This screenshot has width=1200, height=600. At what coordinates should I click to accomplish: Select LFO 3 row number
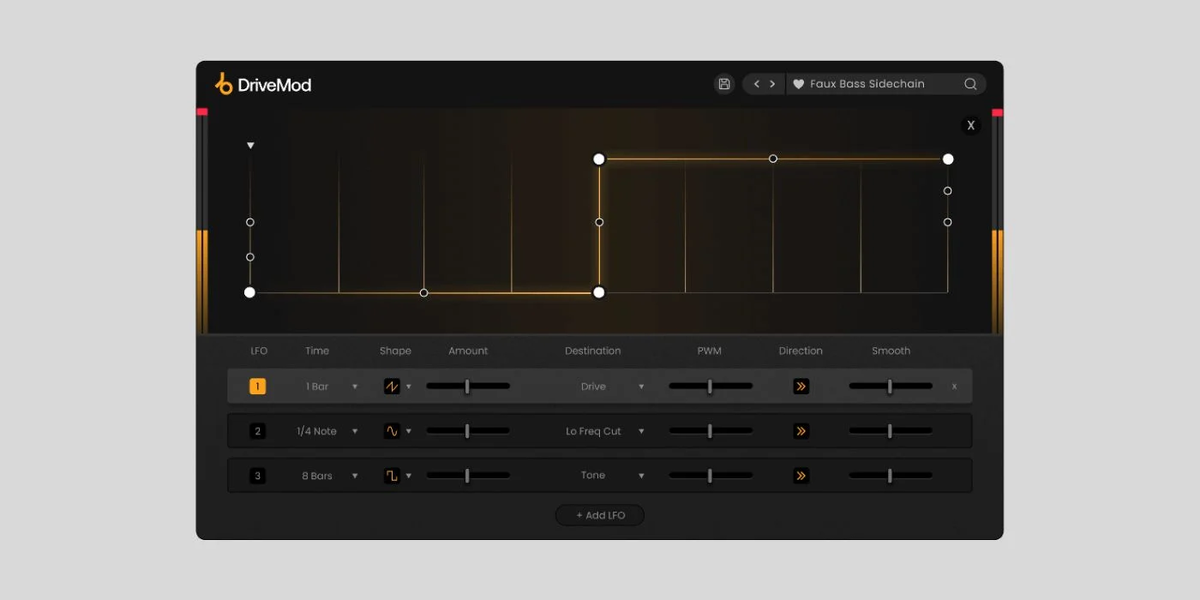point(258,476)
